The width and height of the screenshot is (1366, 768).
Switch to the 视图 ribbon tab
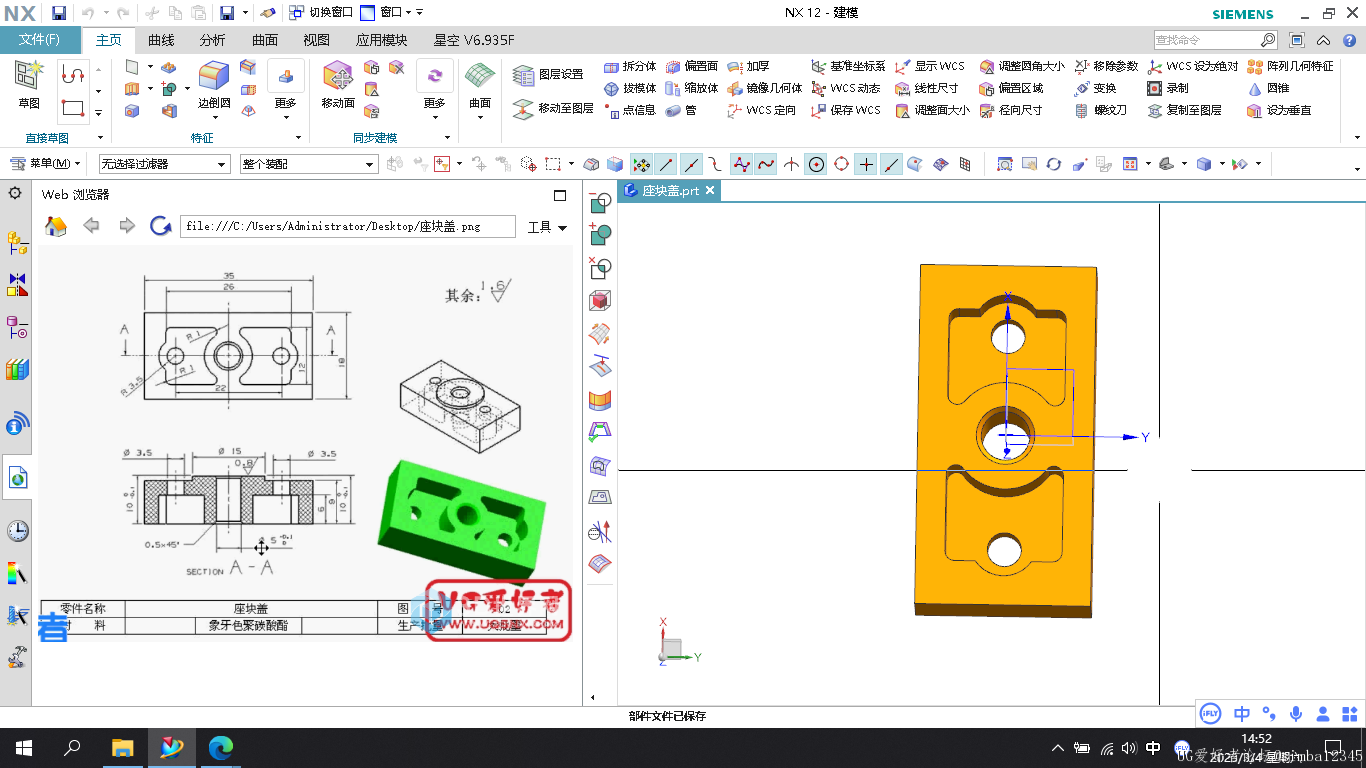pyautogui.click(x=317, y=40)
